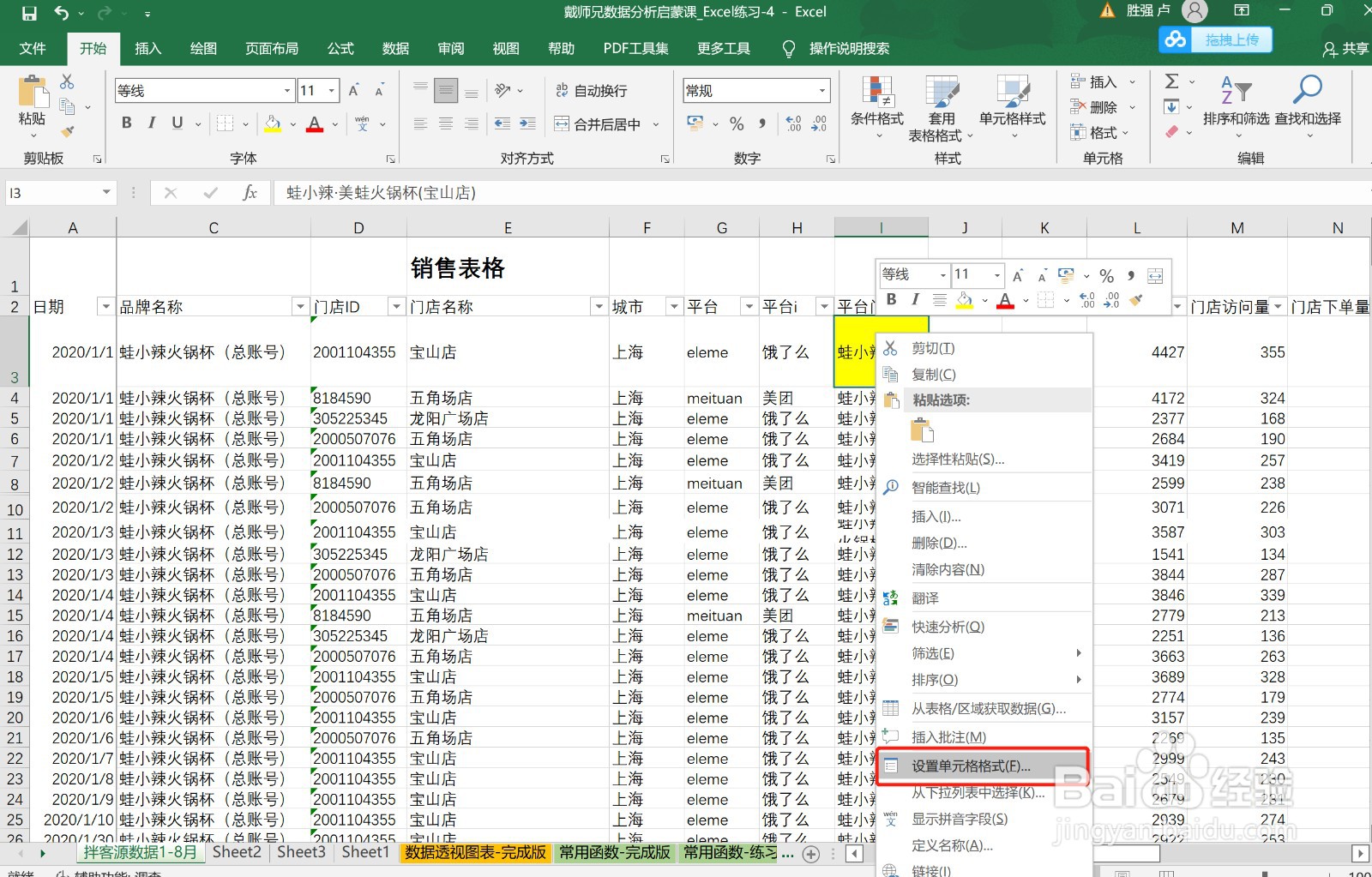Toggle Italic on the mini toolbar
This screenshot has height=877, width=1372.
pyautogui.click(x=915, y=299)
